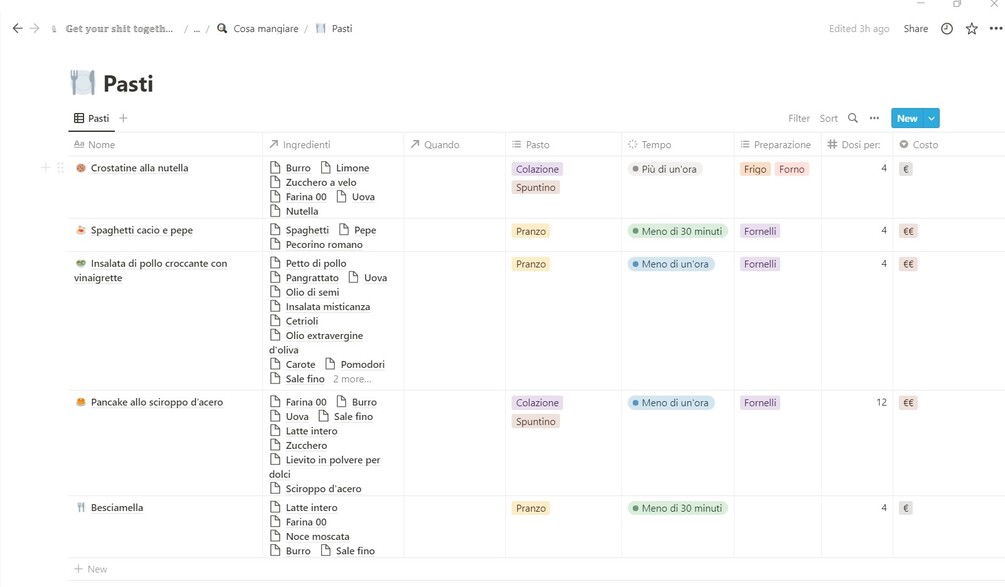Open the page options three-dot menu
The height and width of the screenshot is (587, 1005).
coord(995,28)
